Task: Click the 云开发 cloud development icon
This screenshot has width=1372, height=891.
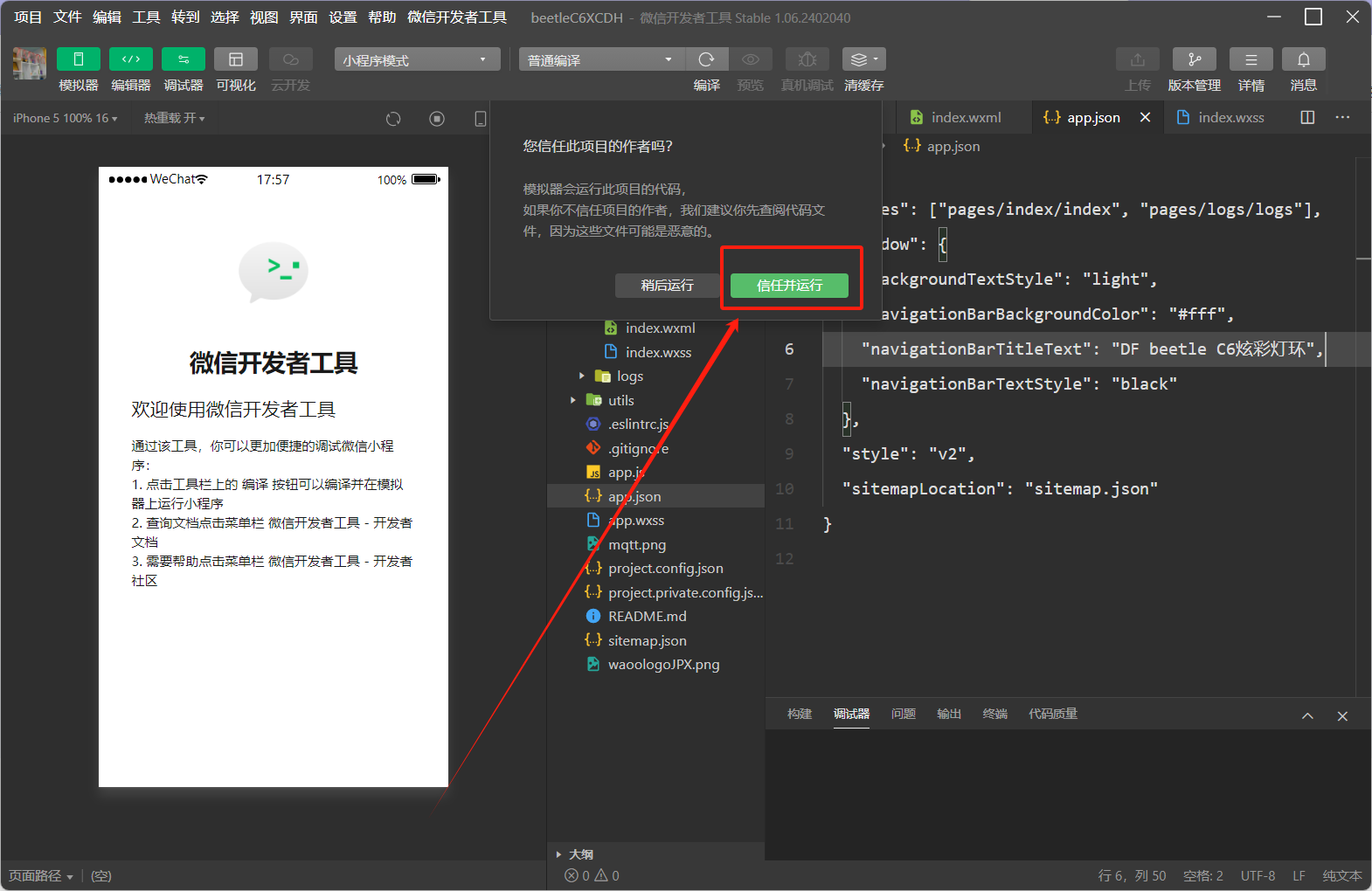Action: 291,59
